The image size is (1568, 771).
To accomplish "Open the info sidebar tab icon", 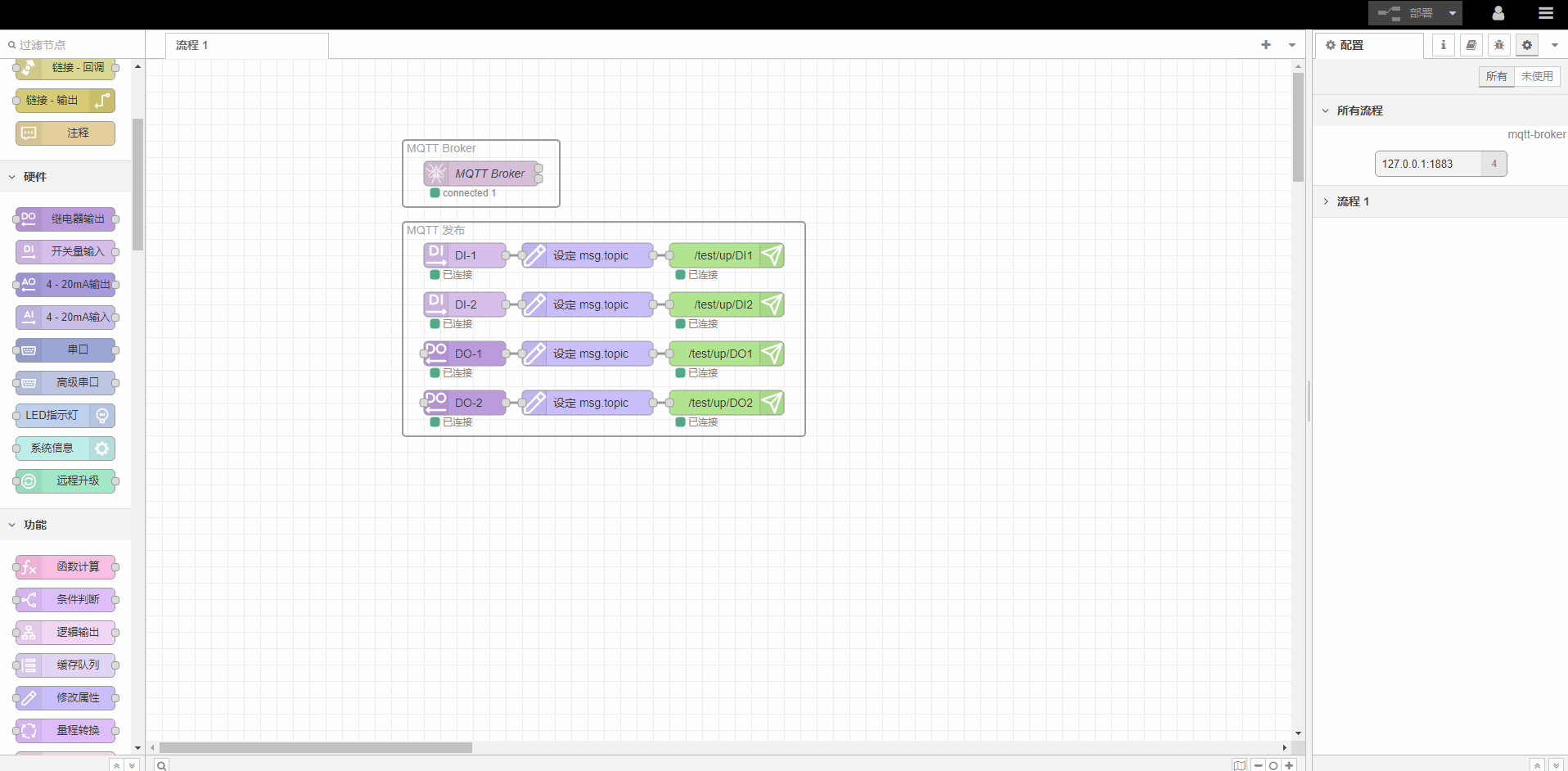I will [x=1443, y=45].
